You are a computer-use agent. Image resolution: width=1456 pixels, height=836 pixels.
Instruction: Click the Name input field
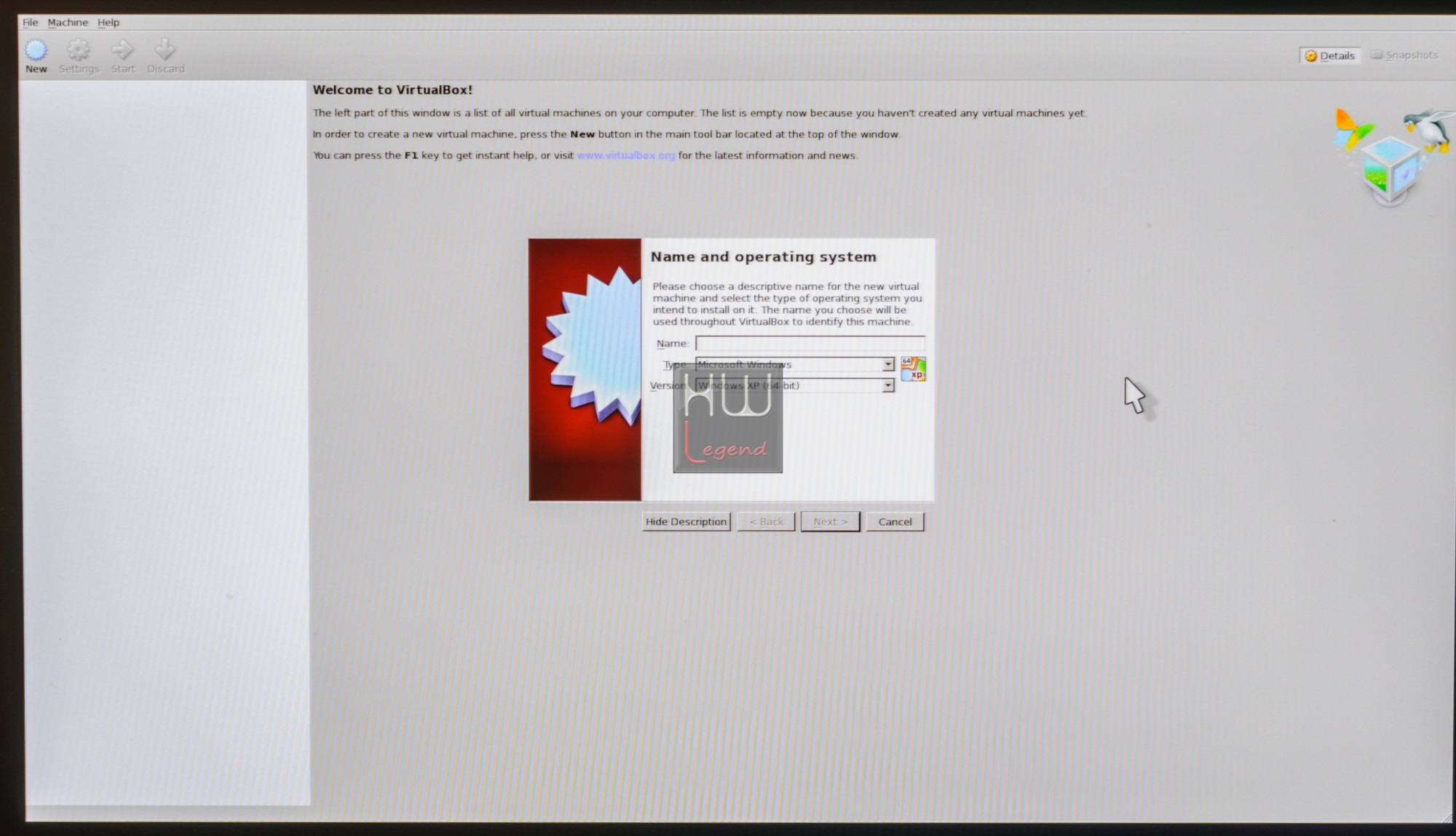(810, 343)
